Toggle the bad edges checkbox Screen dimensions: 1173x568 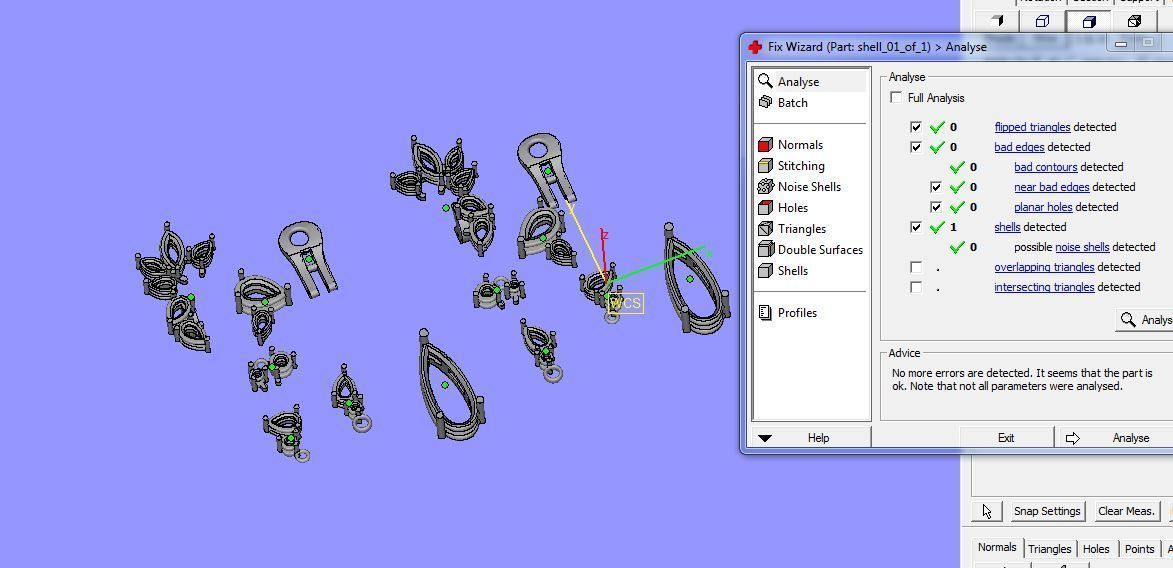(x=916, y=147)
